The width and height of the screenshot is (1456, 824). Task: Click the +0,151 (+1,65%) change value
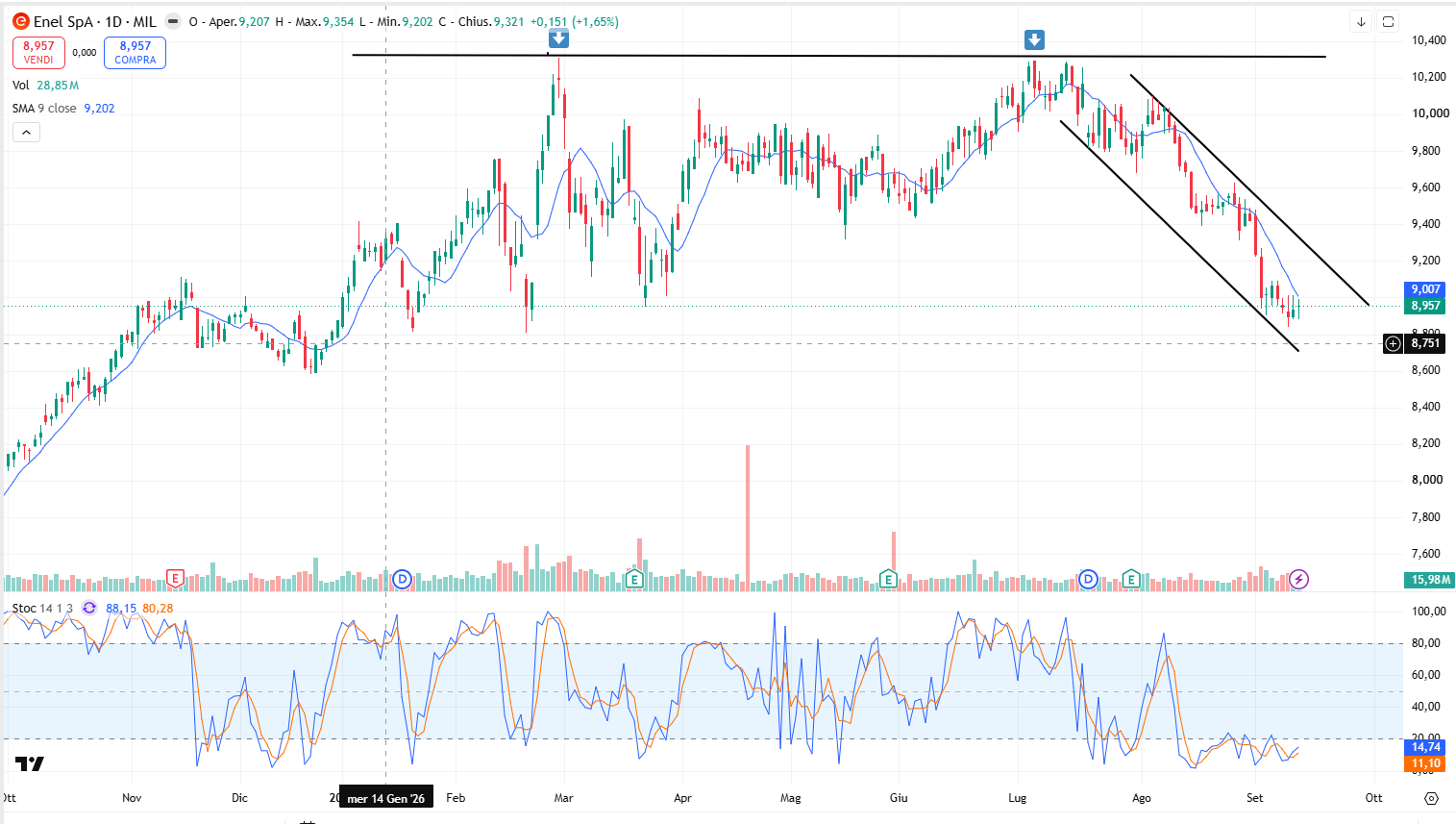click(x=575, y=21)
